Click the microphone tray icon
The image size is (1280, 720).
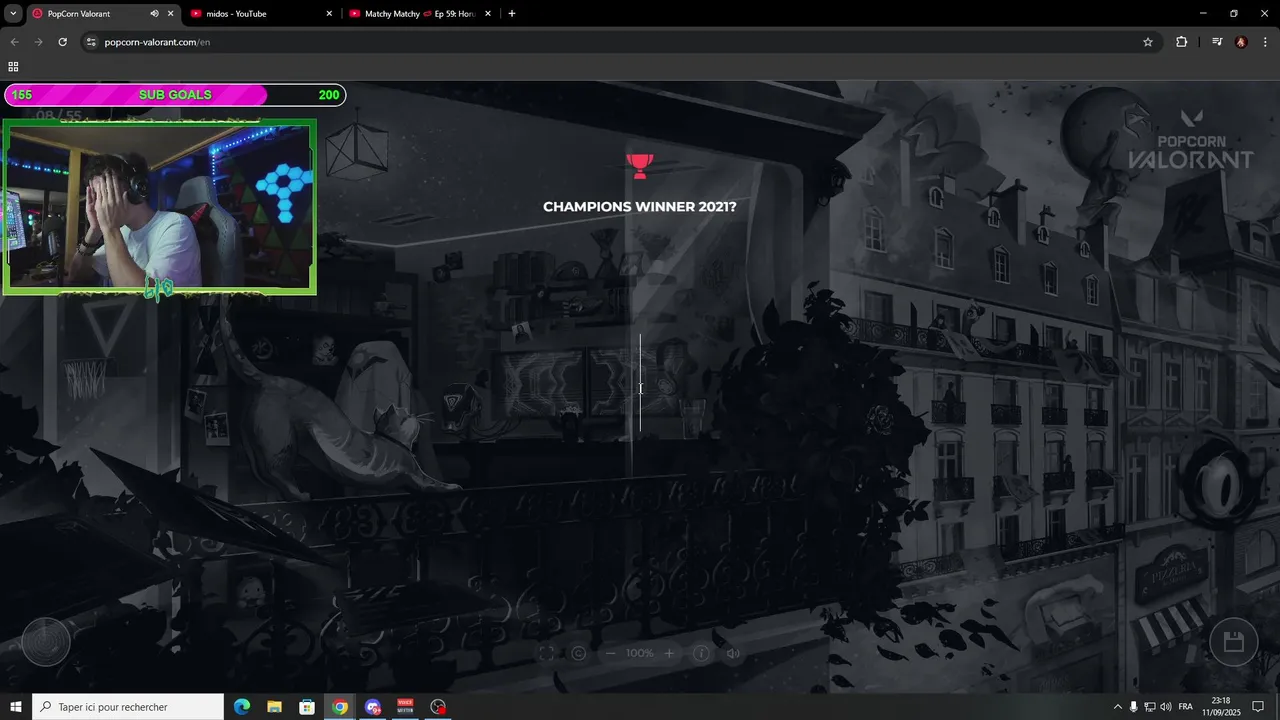point(1133,707)
